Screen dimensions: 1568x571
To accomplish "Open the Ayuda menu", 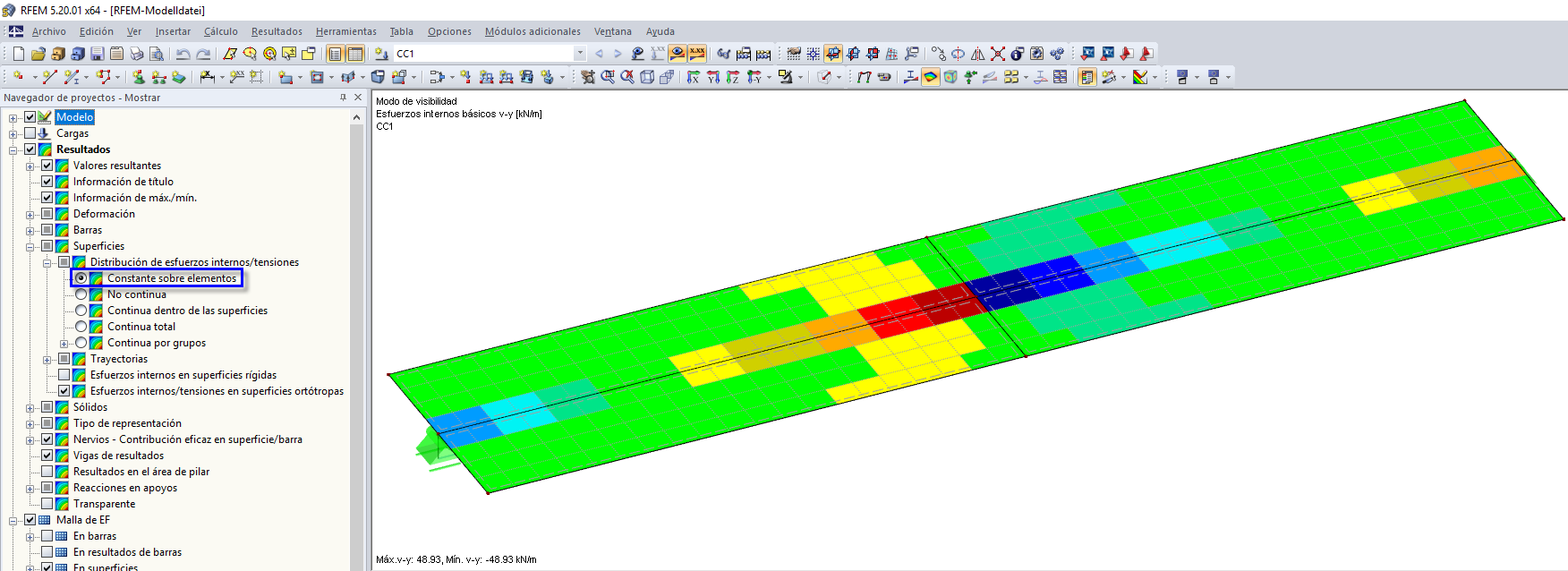I will coord(660,31).
